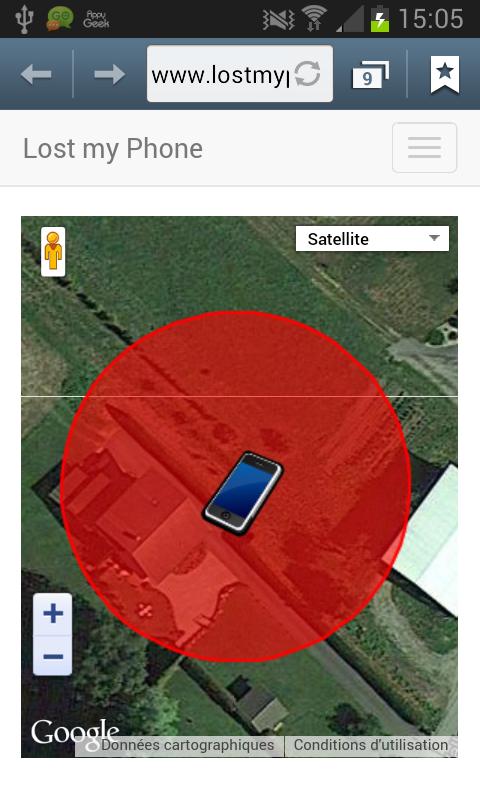Open the browser tabs switcher showing 9
Viewport: 480px width, 800px height.
pyautogui.click(x=370, y=74)
